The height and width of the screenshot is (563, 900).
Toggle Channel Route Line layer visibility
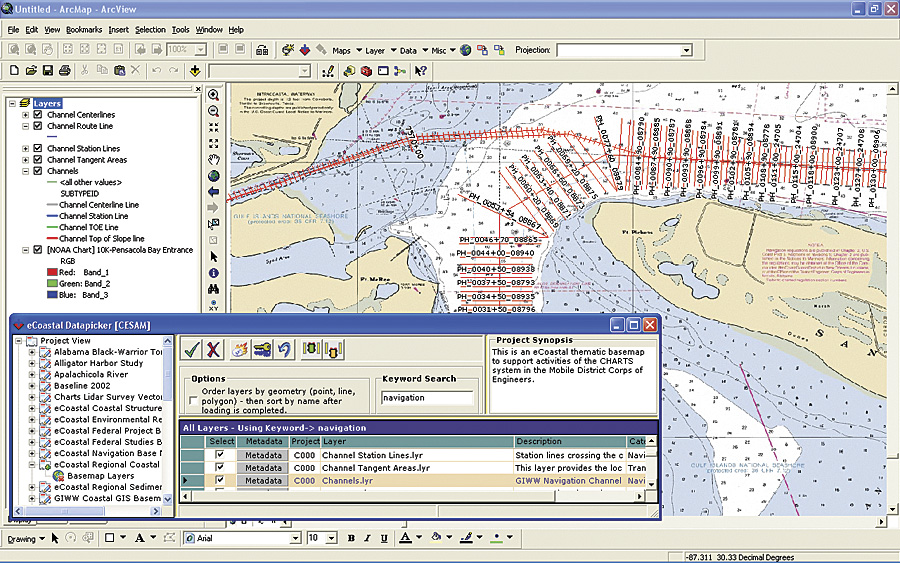(38, 126)
